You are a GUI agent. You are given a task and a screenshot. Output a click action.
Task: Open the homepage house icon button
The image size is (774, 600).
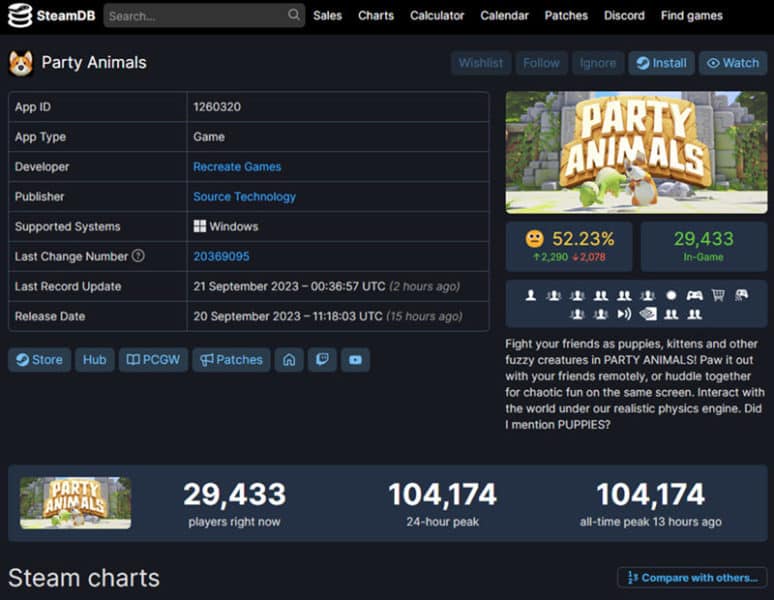[x=289, y=360]
